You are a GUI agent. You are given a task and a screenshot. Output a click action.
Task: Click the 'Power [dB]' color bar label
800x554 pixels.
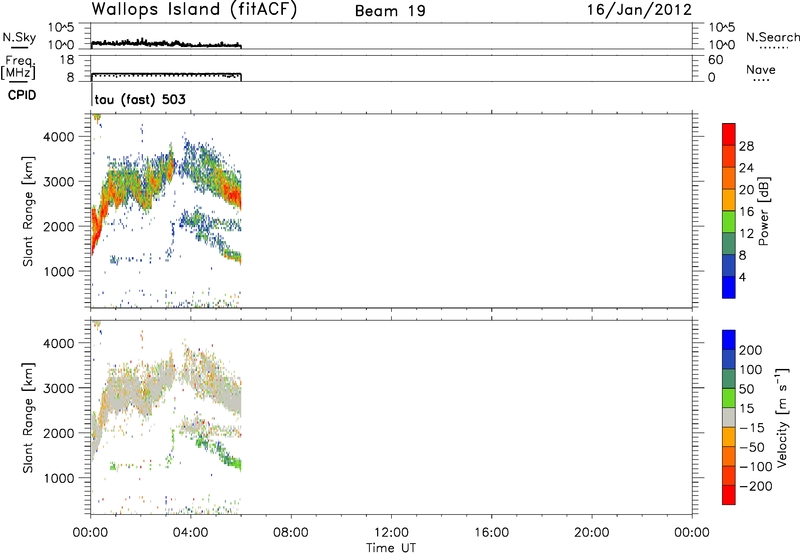coord(763,211)
